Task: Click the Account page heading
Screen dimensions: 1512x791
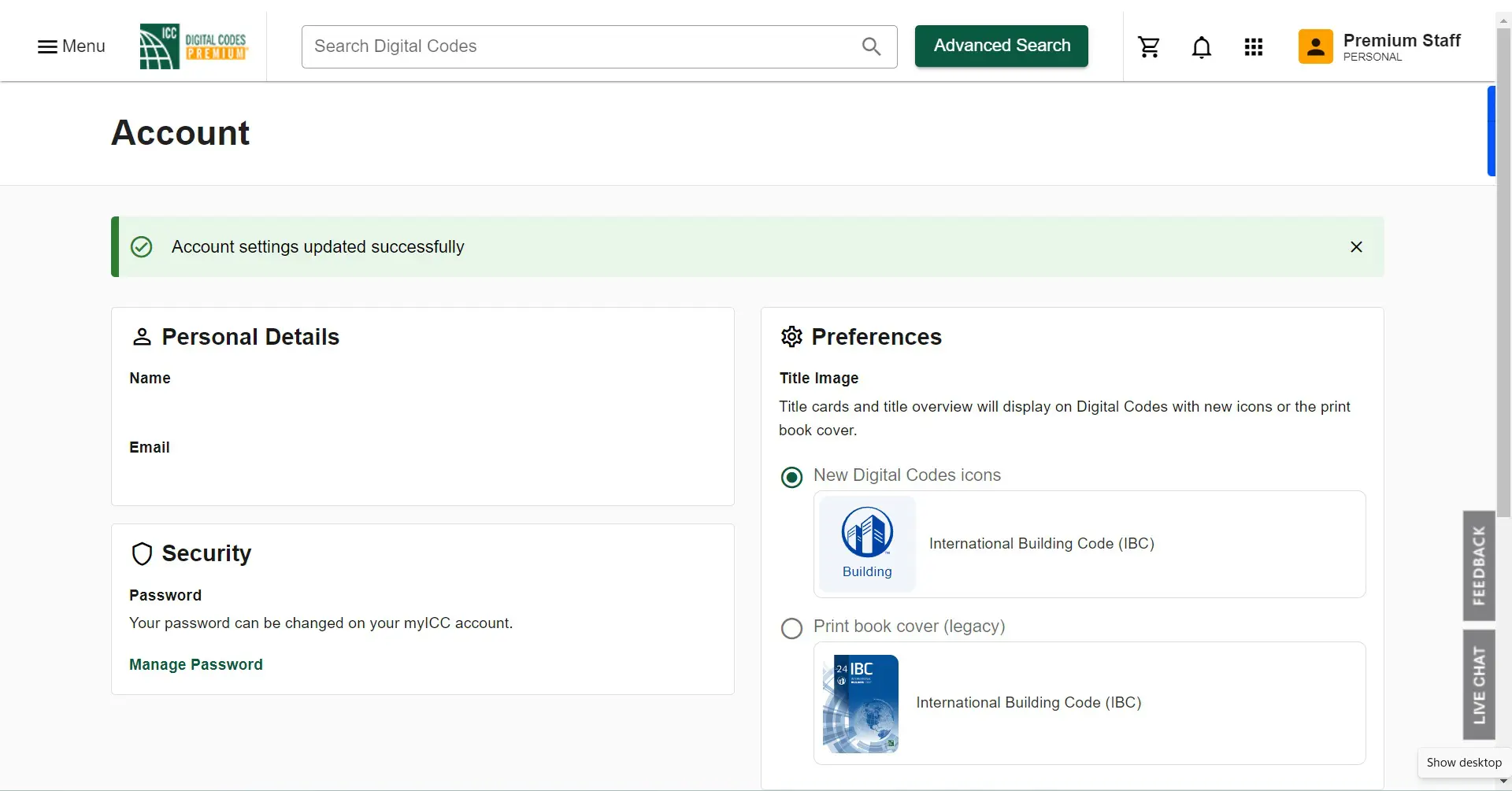Action: pyautogui.click(x=180, y=133)
